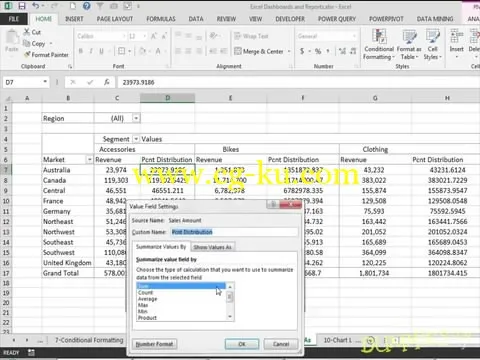Select Count in summarize list

pyautogui.click(x=181, y=292)
